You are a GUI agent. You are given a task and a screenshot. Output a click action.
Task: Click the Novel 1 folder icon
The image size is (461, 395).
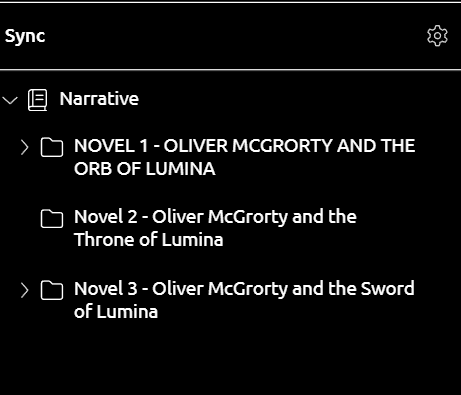coord(52,147)
